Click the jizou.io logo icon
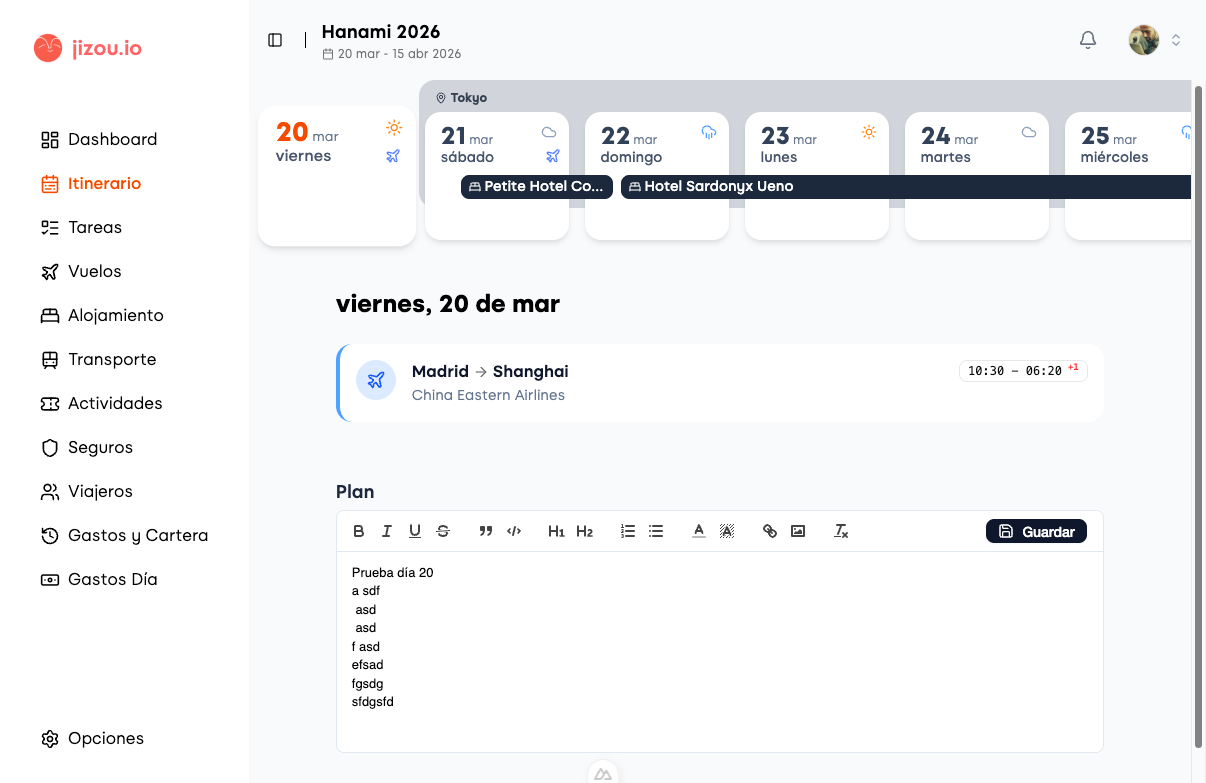 (x=47, y=47)
